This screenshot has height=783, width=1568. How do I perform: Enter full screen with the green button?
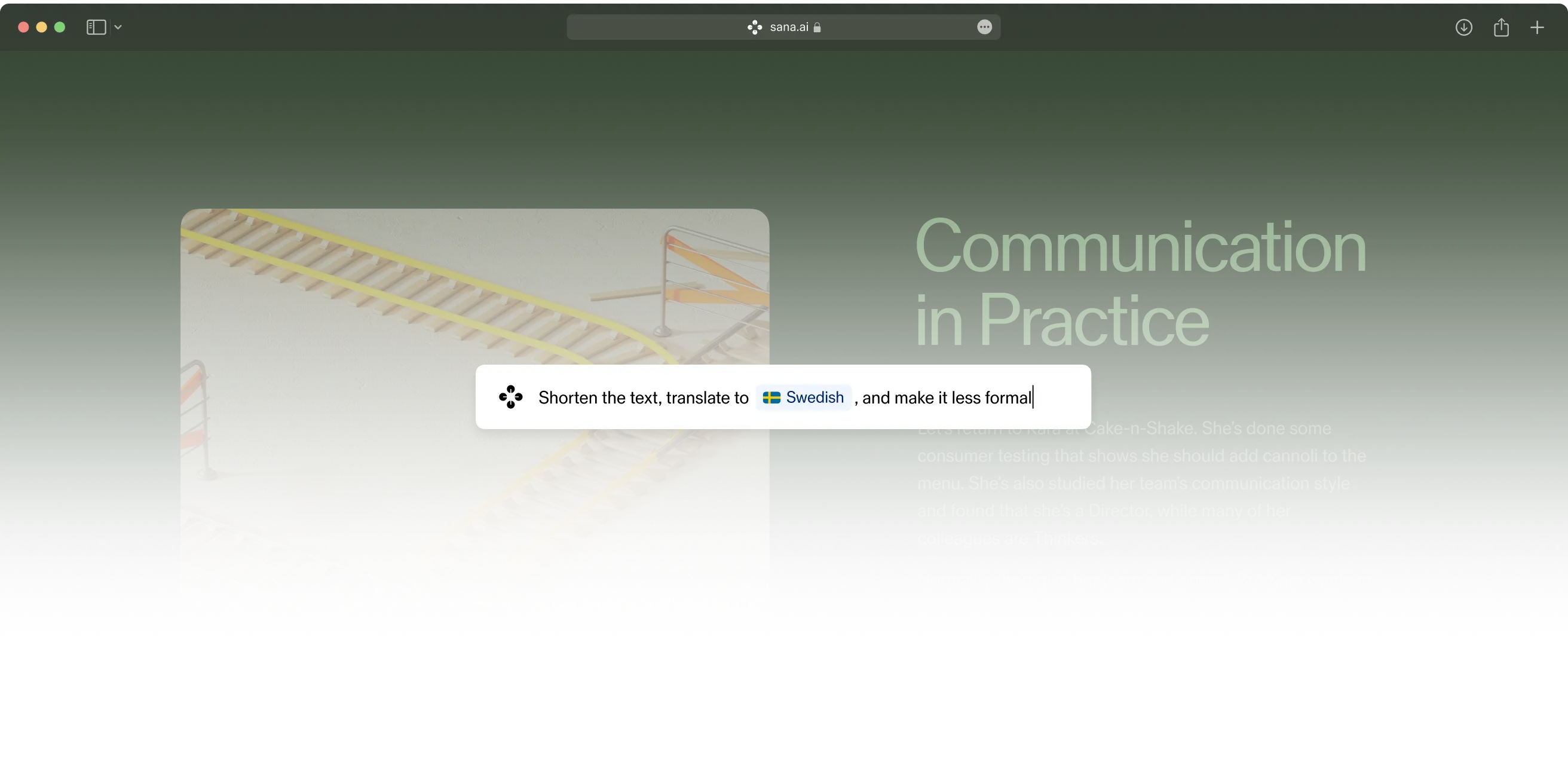tap(60, 27)
